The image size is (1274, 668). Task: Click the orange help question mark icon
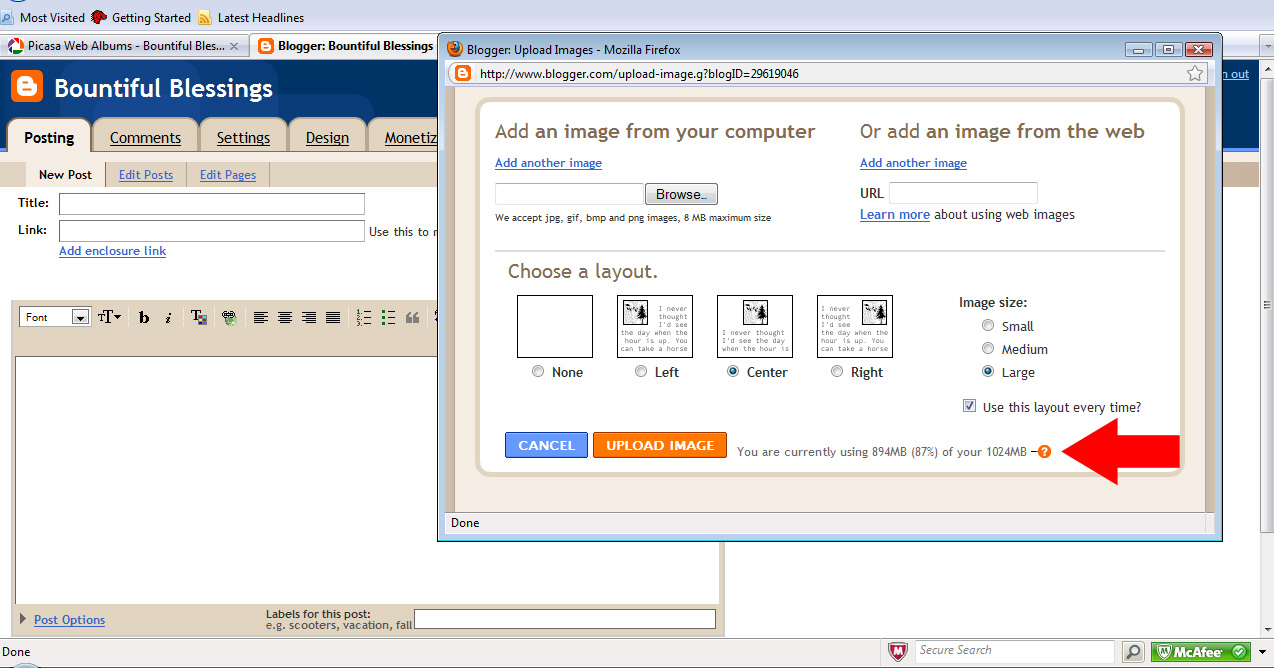(1044, 451)
